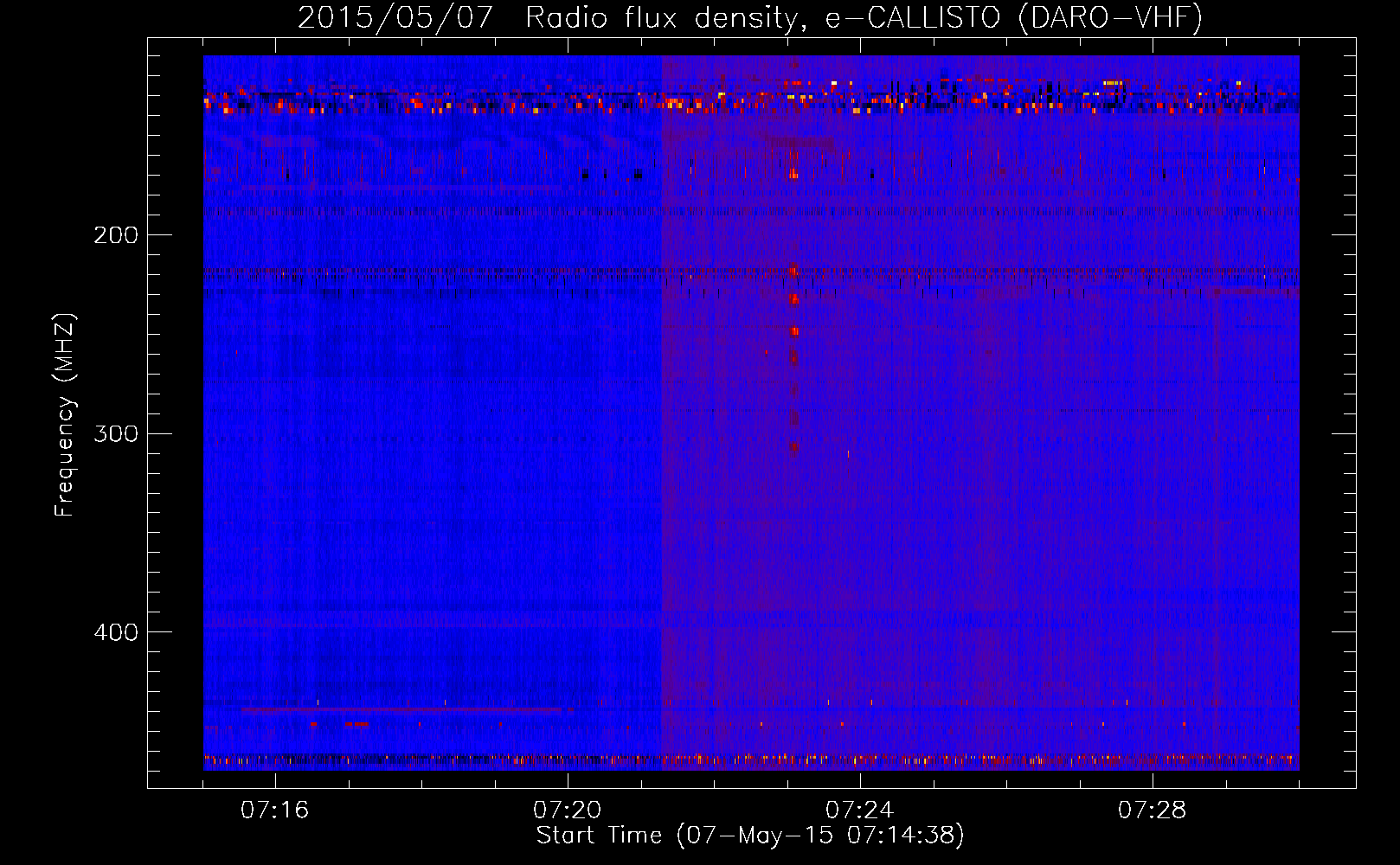Select the 400 frequency tick label
Image resolution: width=1400 pixels, height=865 pixels.
click(x=116, y=632)
